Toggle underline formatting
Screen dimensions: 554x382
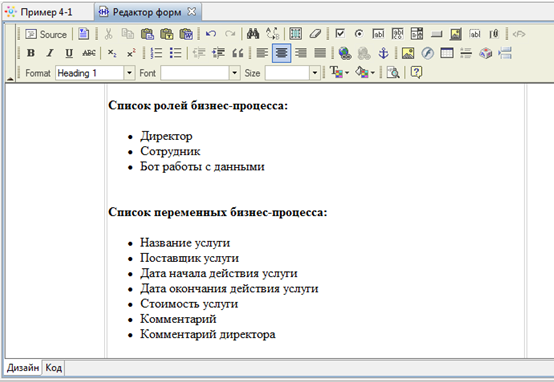pos(69,53)
